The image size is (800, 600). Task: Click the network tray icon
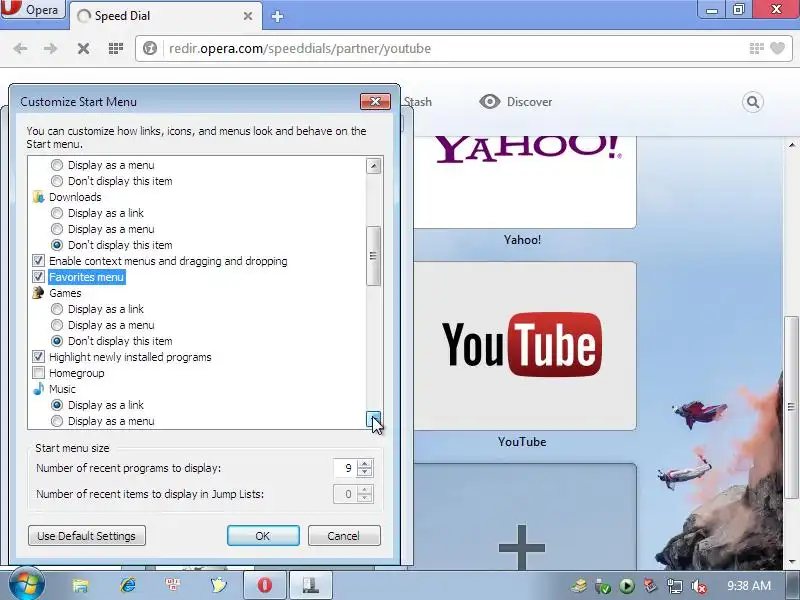674,586
